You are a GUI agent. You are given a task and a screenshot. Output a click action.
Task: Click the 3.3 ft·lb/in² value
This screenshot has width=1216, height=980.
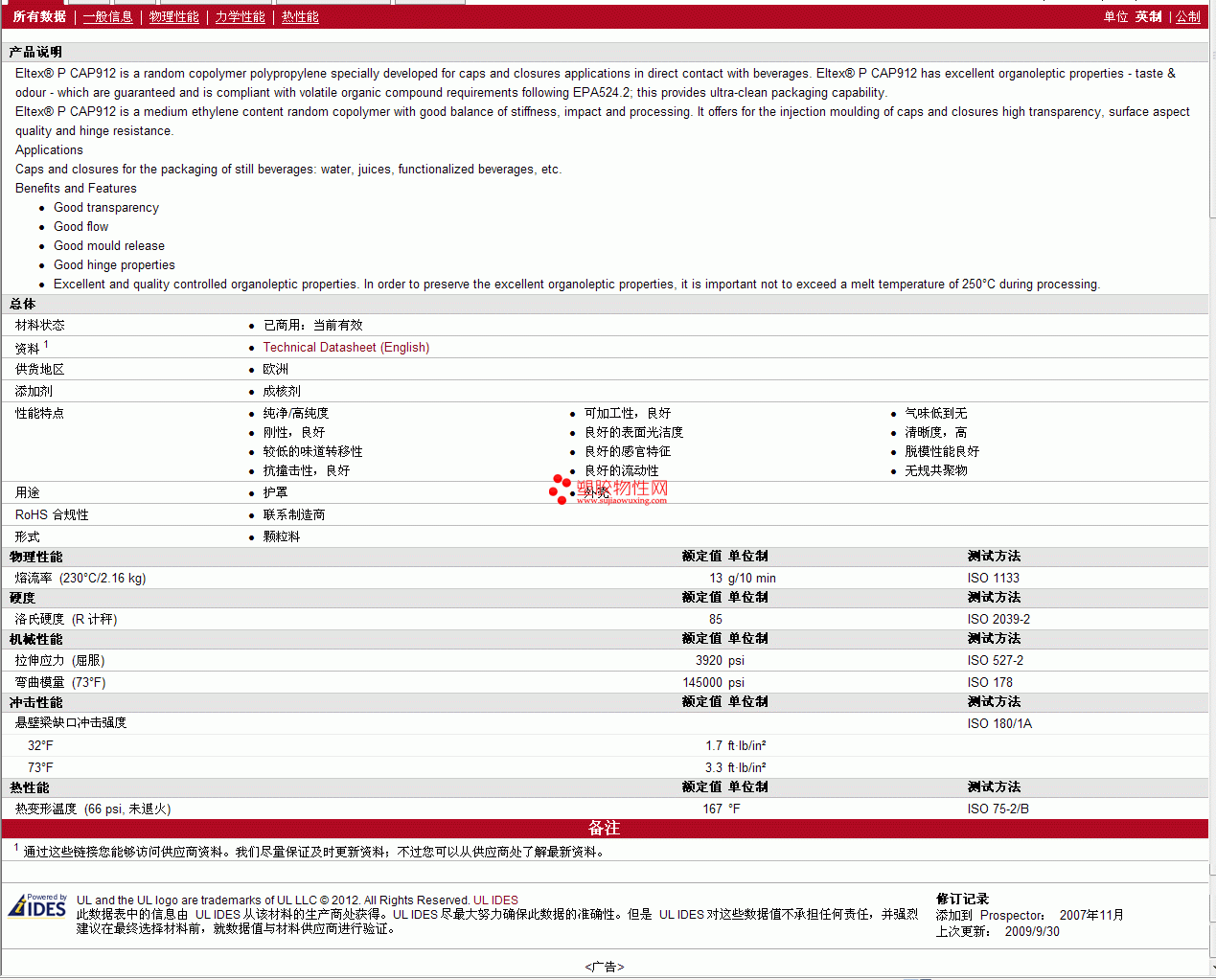pos(735,768)
